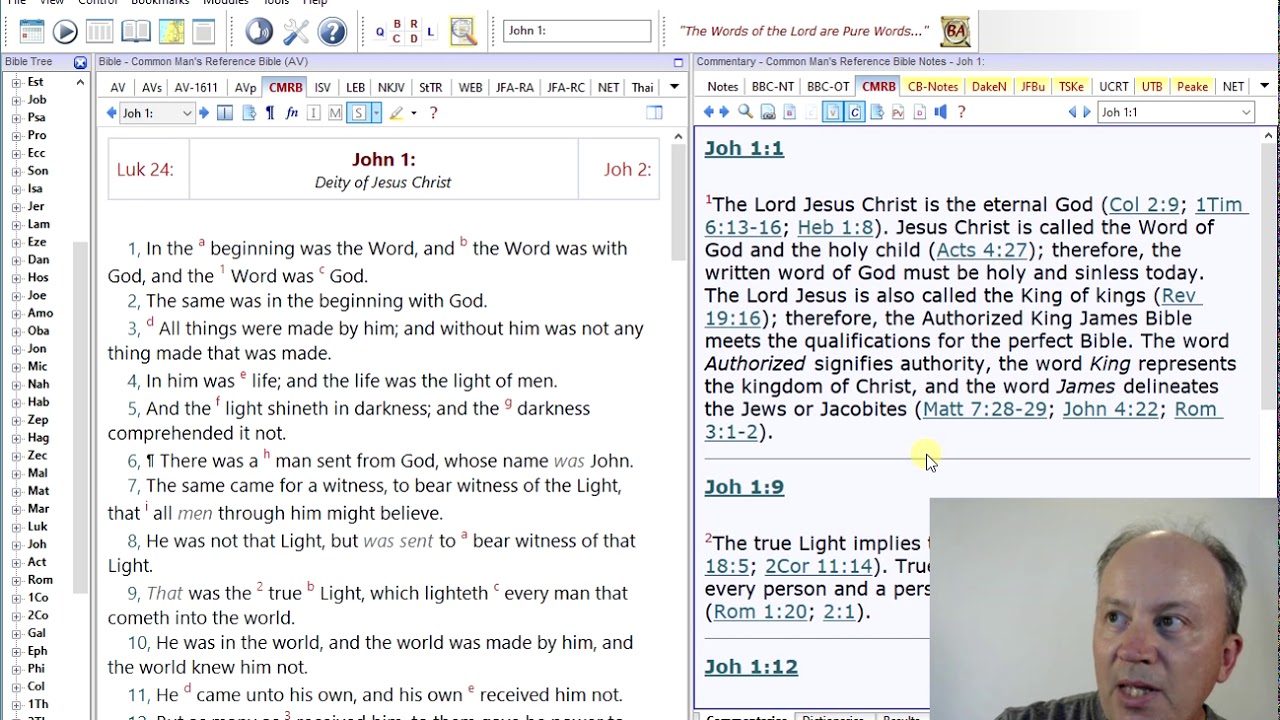
Task: Open the Heb 1:8 reference link
Action: 835,227
